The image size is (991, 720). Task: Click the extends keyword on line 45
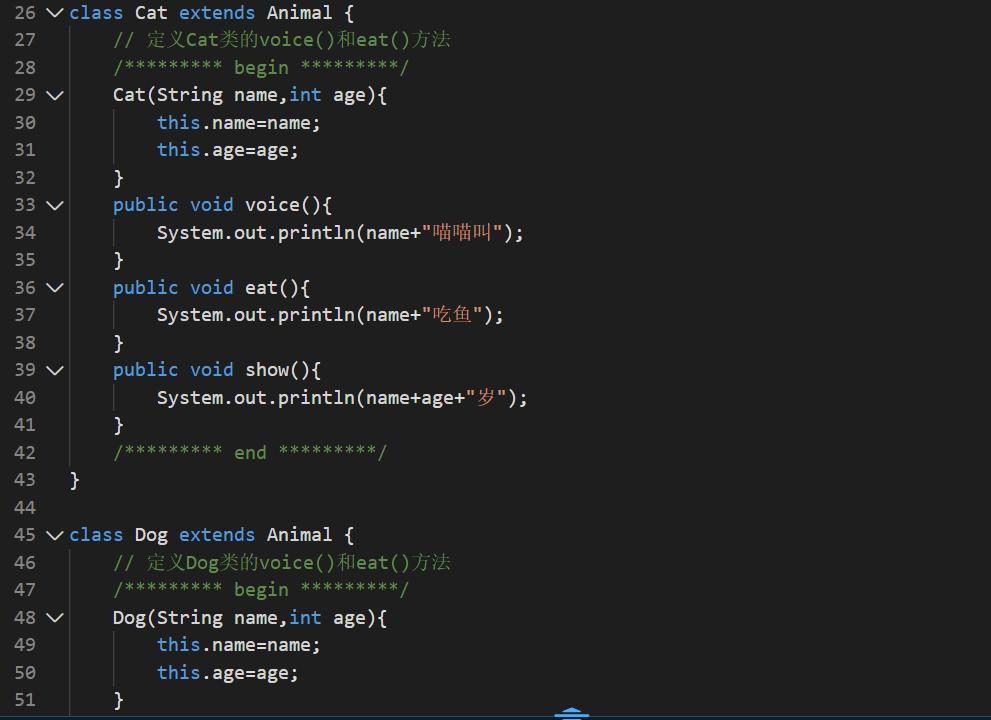coord(216,535)
